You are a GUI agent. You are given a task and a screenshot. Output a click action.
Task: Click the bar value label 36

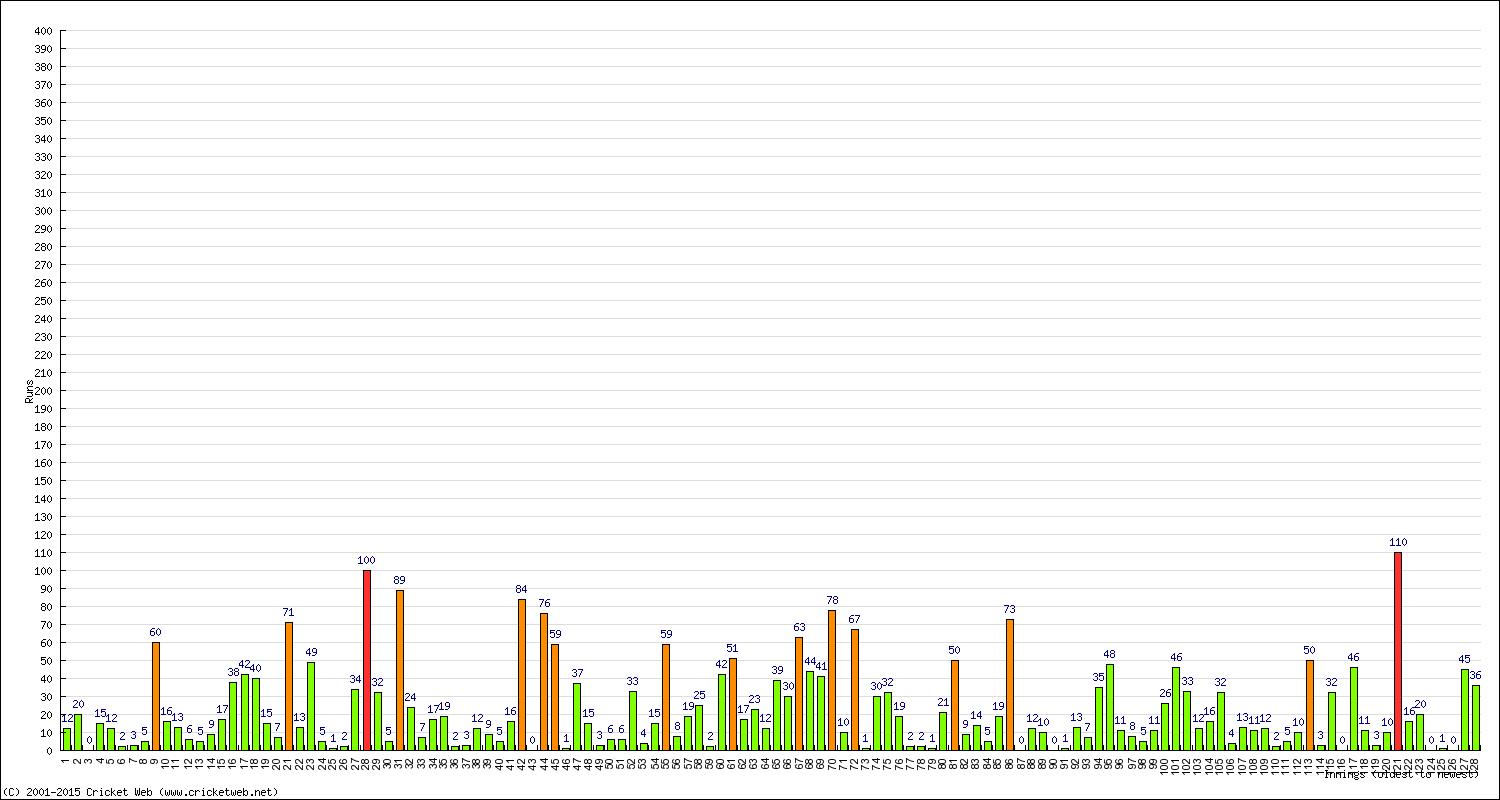pyautogui.click(x=1476, y=675)
